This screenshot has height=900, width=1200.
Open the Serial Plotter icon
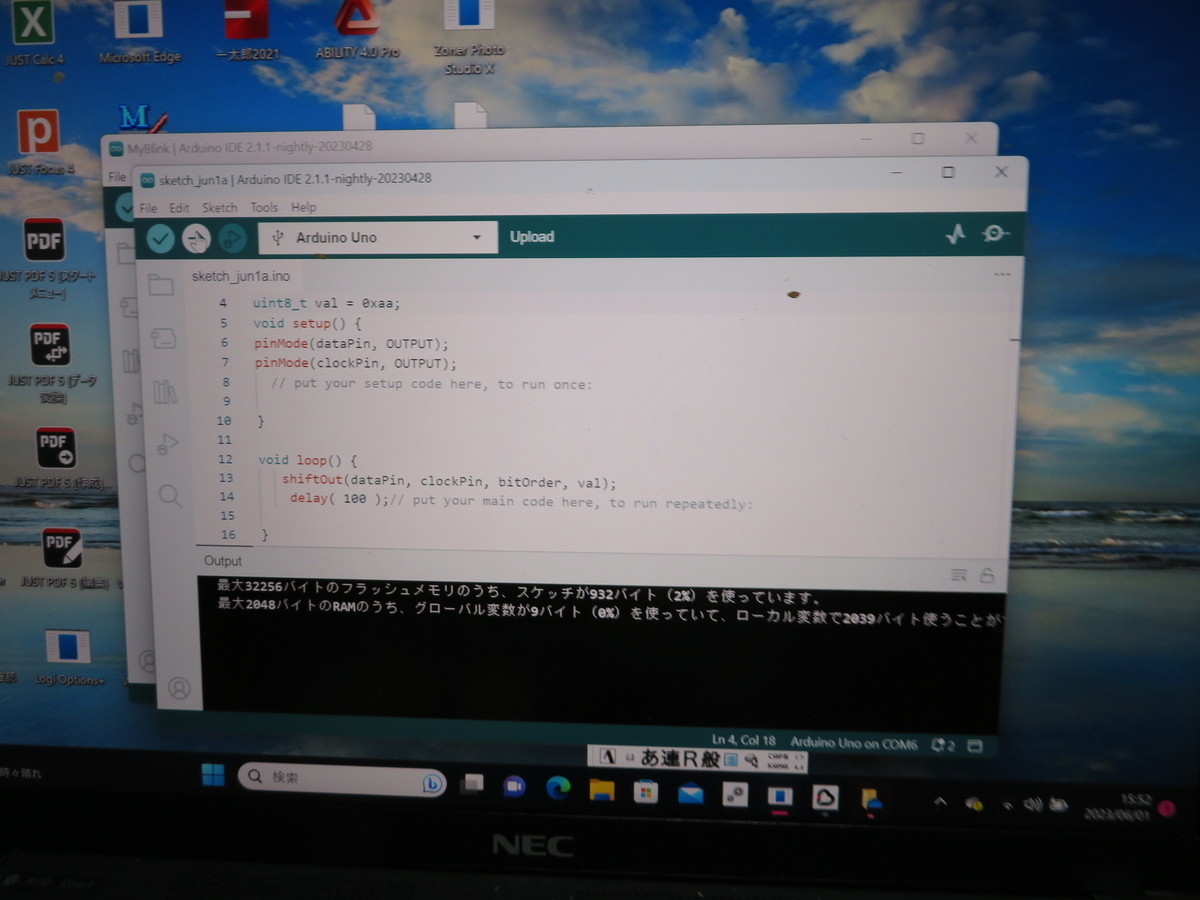(x=956, y=234)
